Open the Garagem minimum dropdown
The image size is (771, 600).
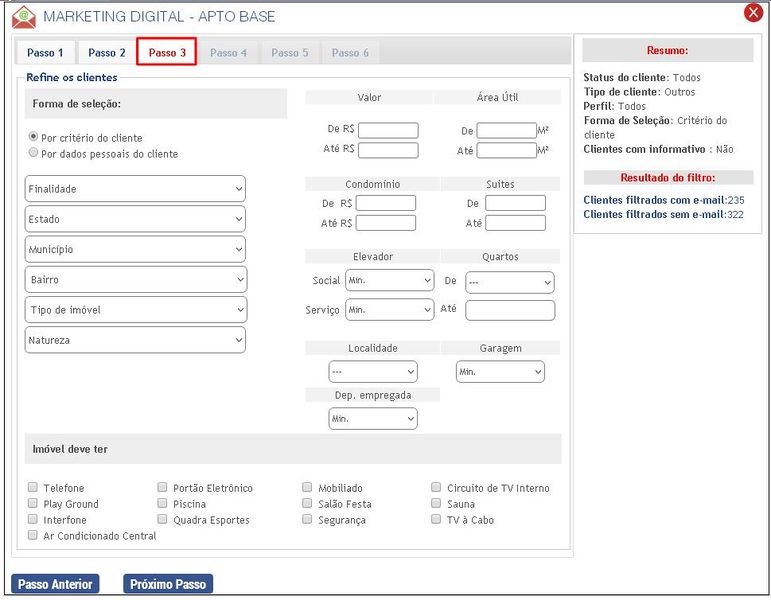[499, 372]
